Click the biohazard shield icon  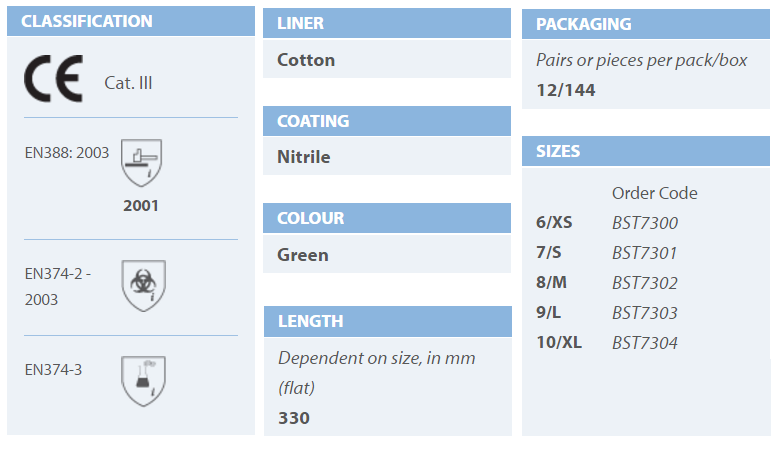pos(141,284)
